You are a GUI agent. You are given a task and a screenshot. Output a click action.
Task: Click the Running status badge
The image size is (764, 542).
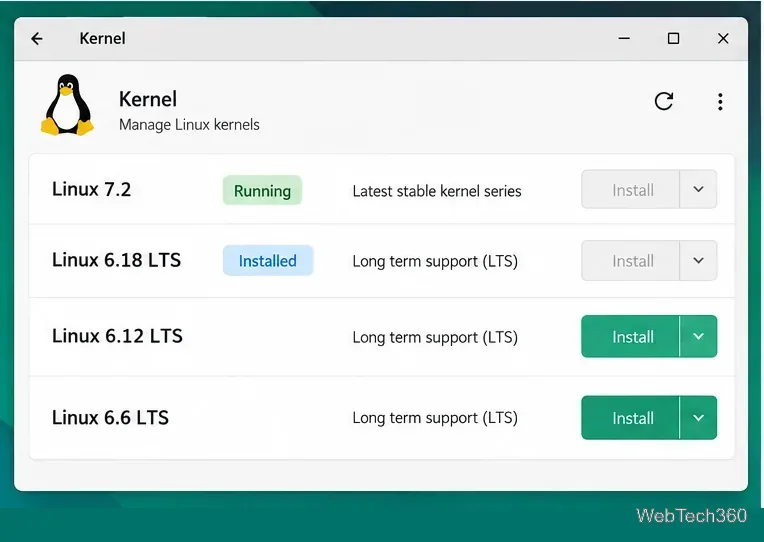[x=262, y=190]
